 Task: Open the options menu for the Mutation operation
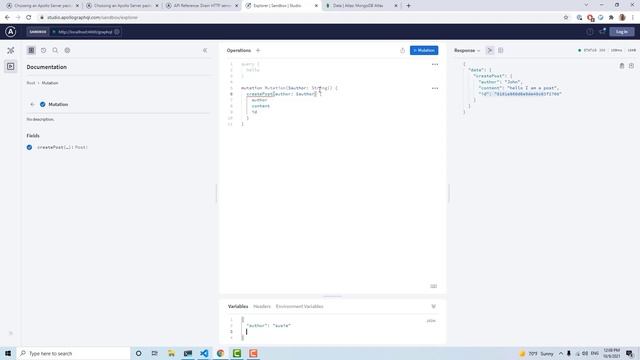(x=435, y=88)
